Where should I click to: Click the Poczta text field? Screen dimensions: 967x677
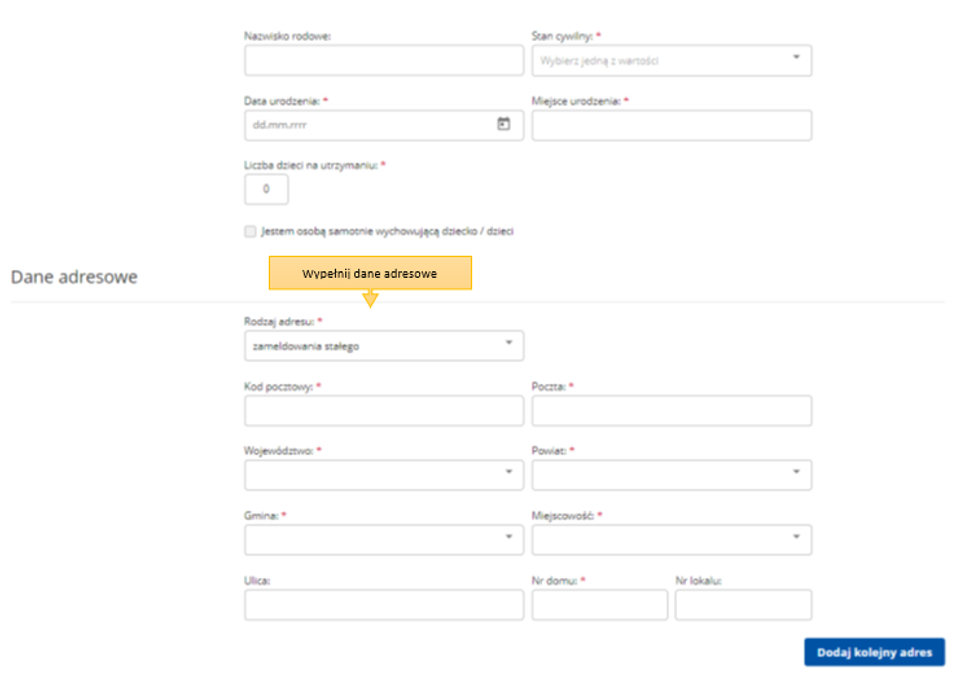click(x=672, y=411)
